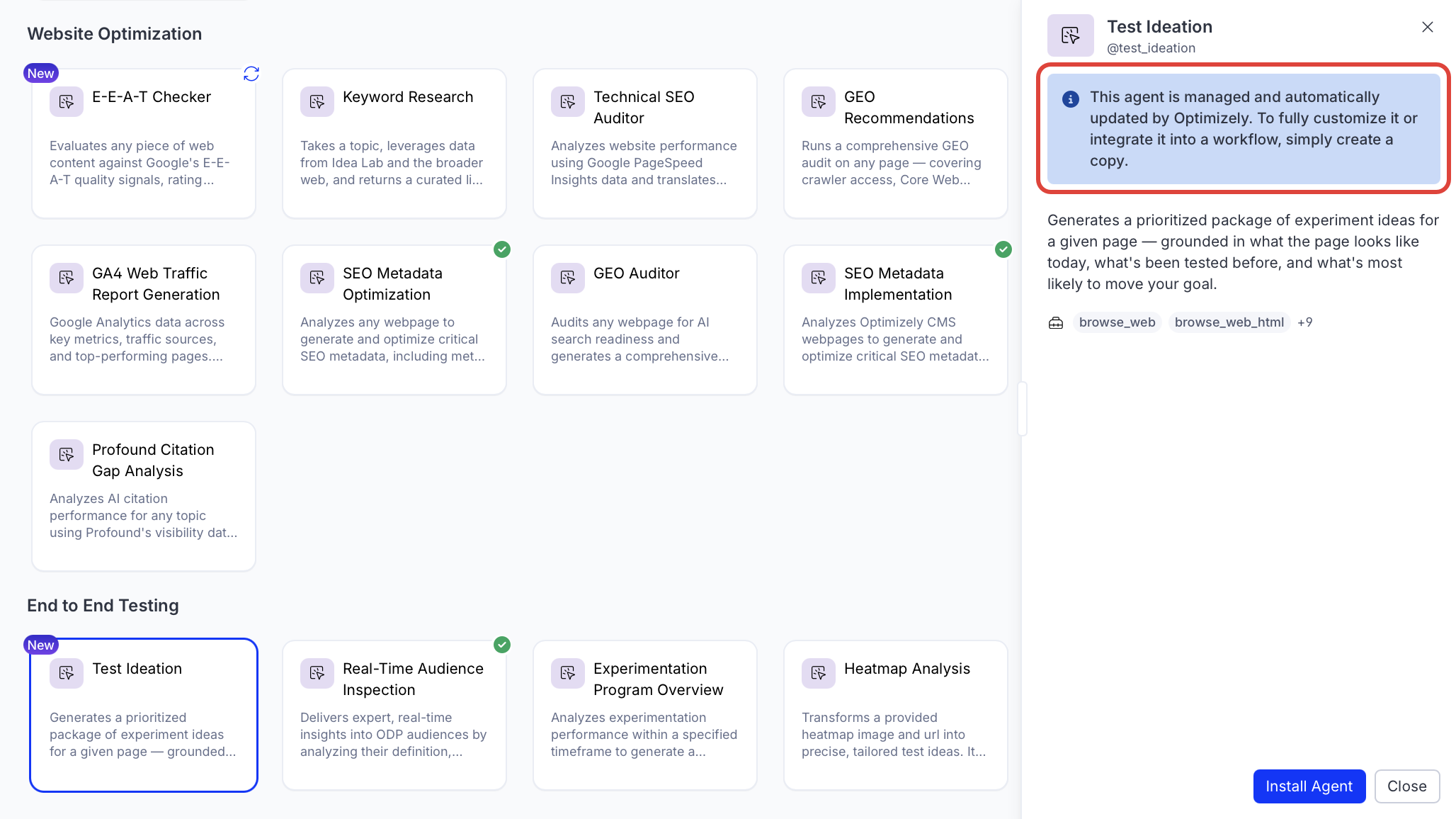This screenshot has width=1456, height=819.
Task: Click the info icon in the blue notice banner
Action: [x=1069, y=99]
